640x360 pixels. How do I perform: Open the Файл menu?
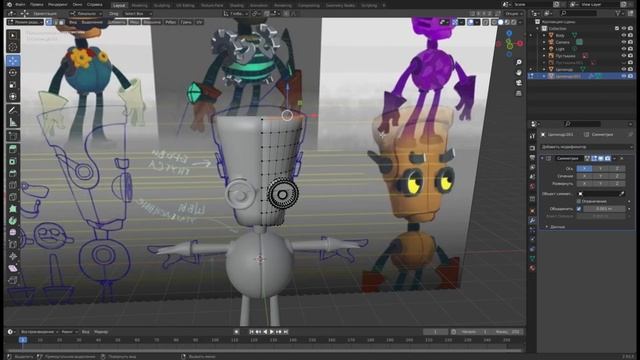pos(20,4)
